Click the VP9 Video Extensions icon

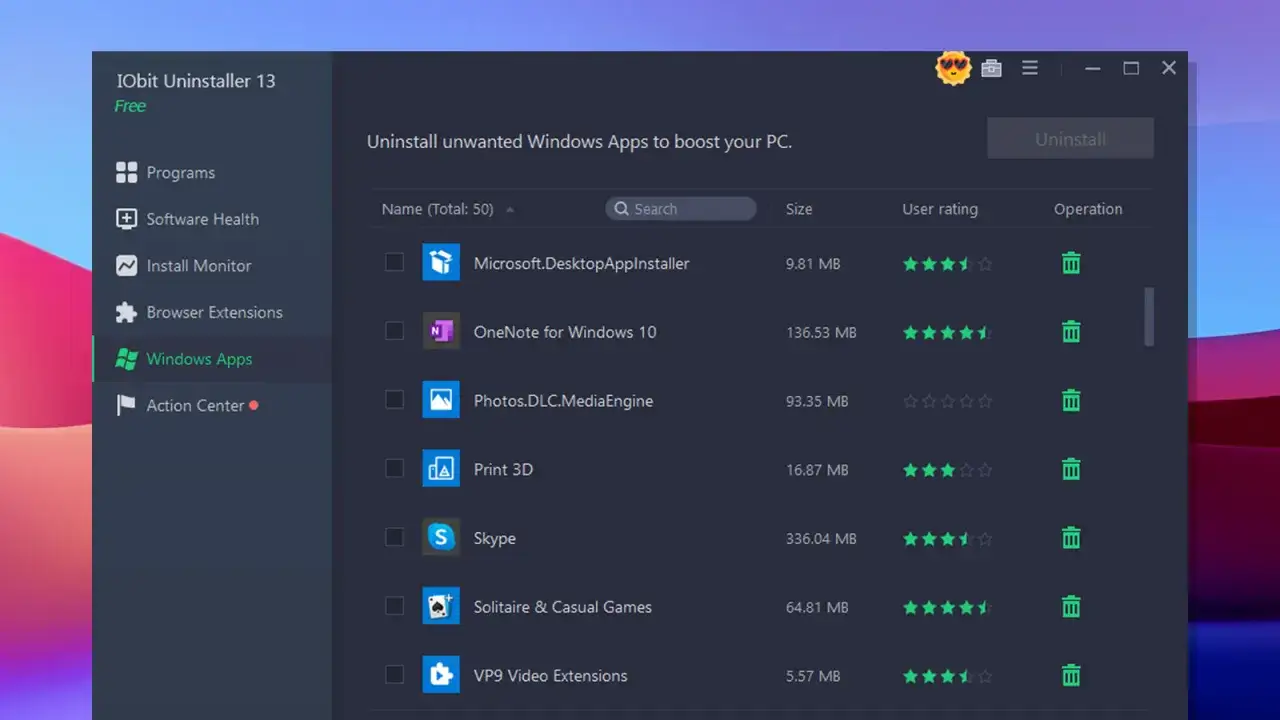pos(441,675)
